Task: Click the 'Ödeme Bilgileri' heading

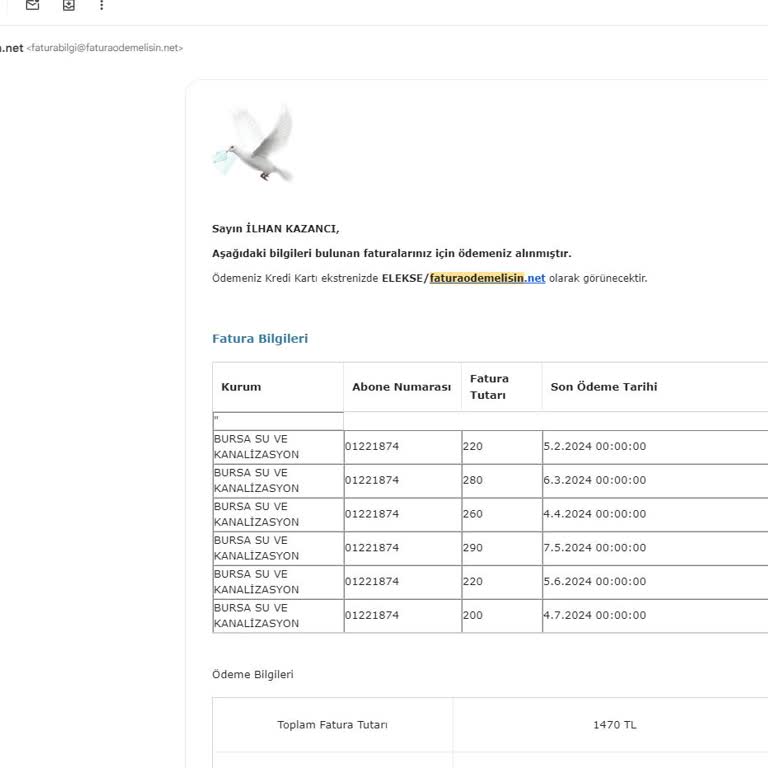Action: click(253, 674)
